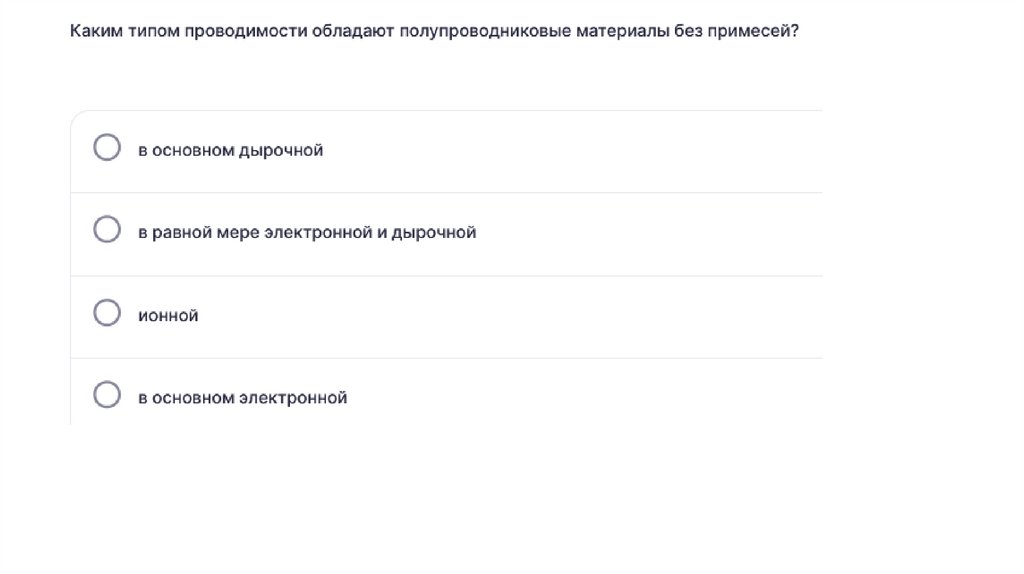The width and height of the screenshot is (1024, 574).
Task: Click the answer label "ионной"
Action: pos(168,316)
